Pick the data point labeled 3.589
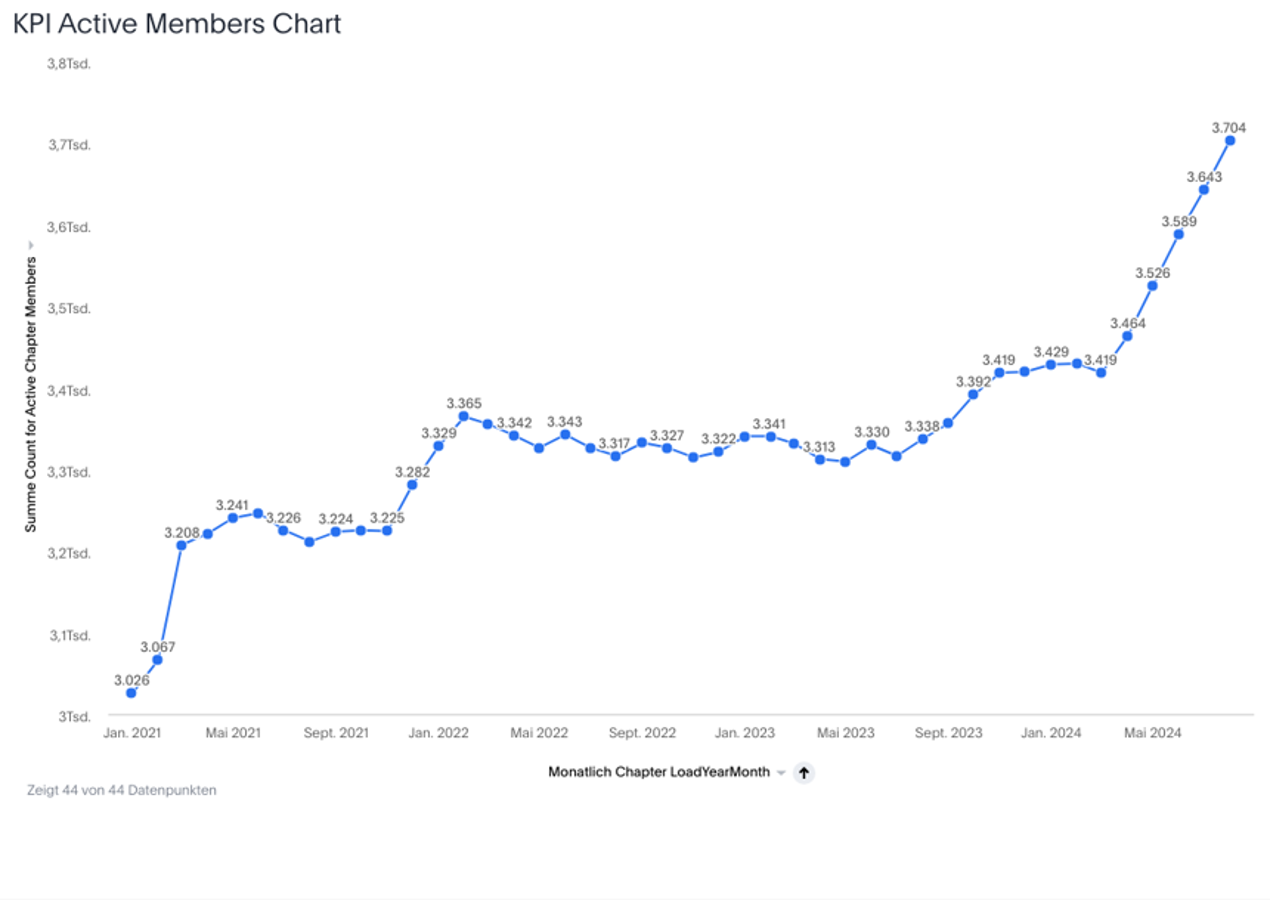The width and height of the screenshot is (1270, 900). 1179,234
